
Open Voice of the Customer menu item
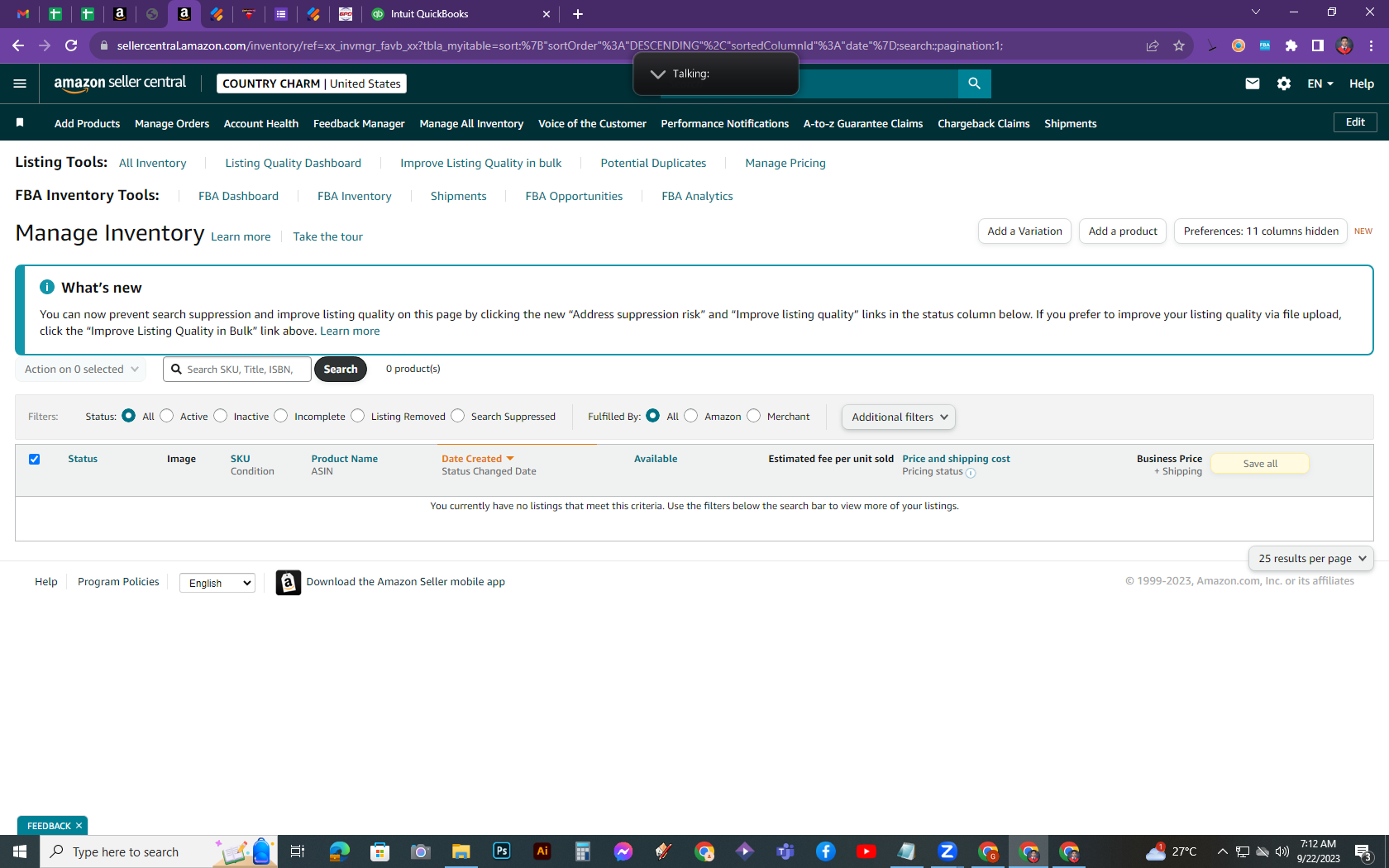592,124
